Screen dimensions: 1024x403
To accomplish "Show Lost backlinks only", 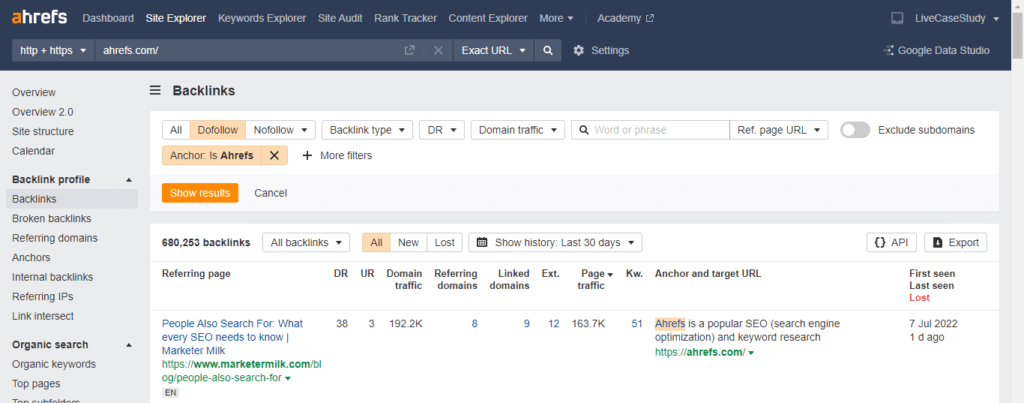I will [445, 242].
